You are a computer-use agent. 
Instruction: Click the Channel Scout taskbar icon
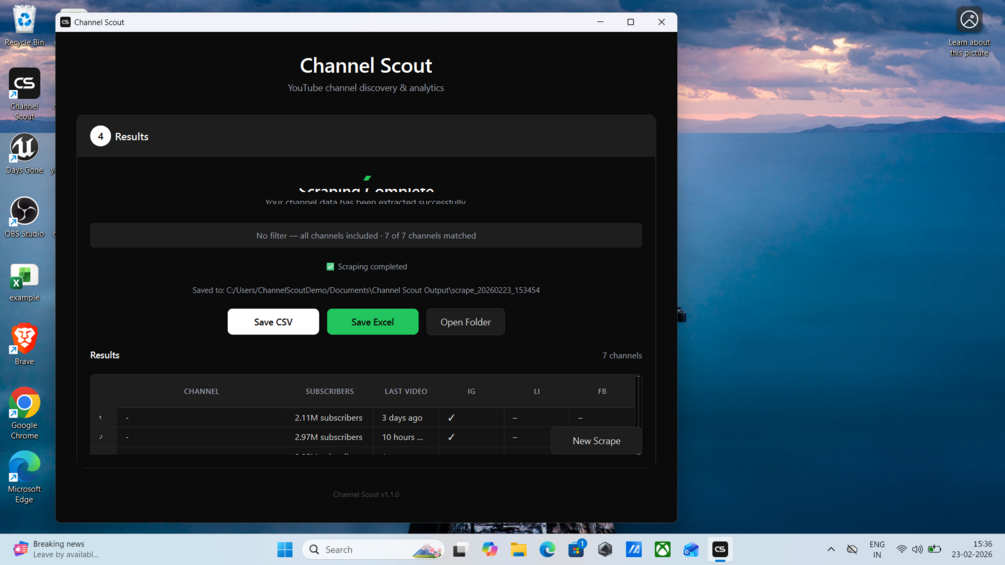click(x=720, y=550)
